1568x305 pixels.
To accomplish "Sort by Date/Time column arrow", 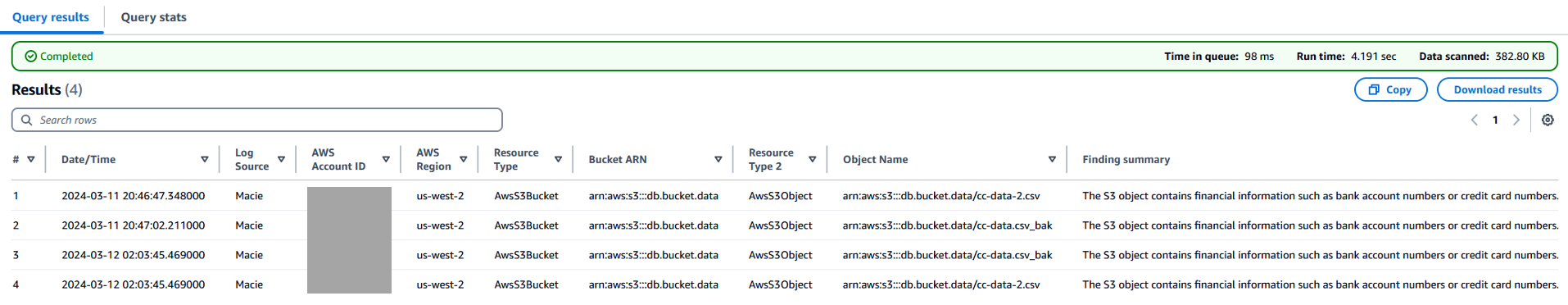I will click(x=205, y=159).
